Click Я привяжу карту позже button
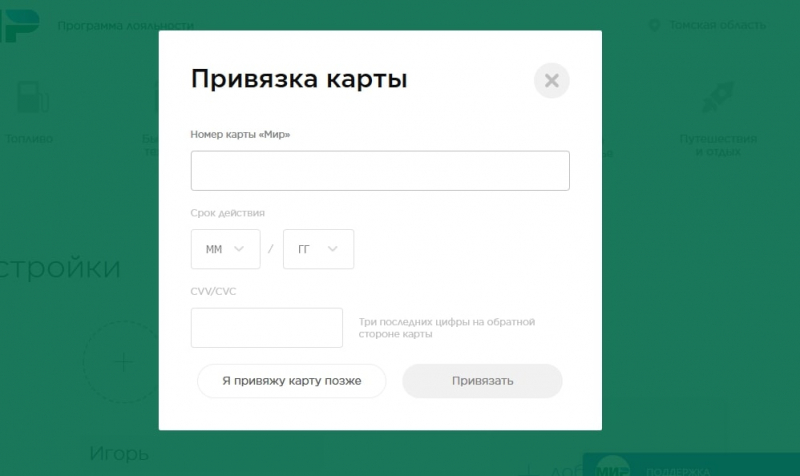Viewport: 800px width, 476px height. click(x=291, y=381)
